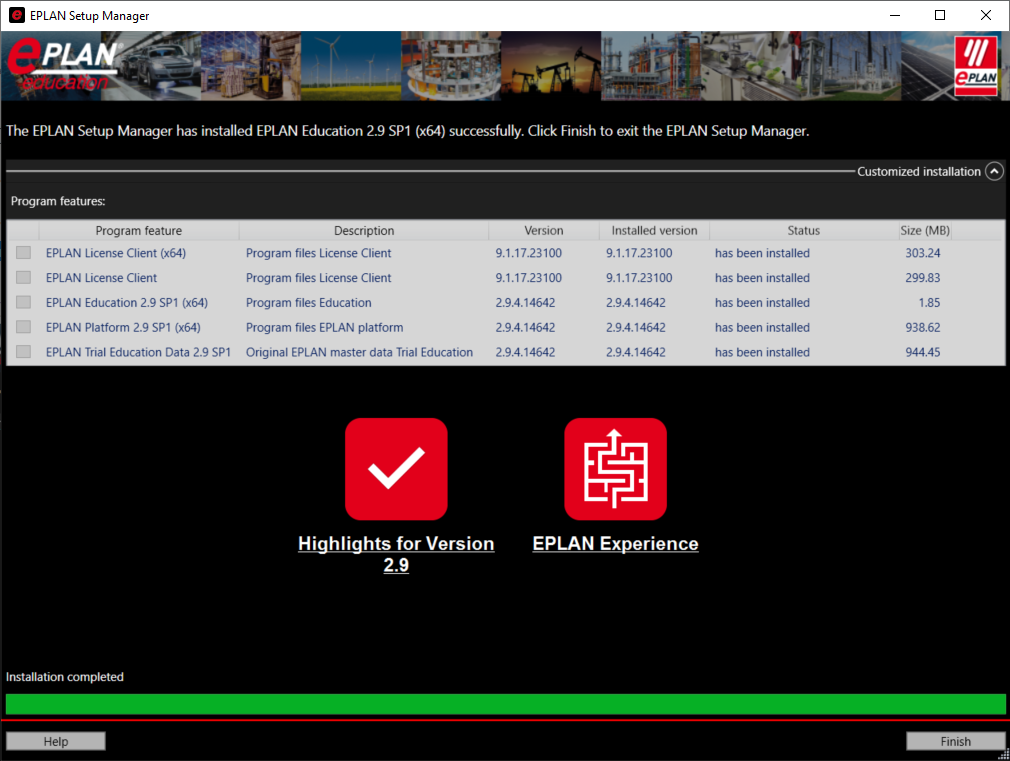Select 'EPLAN Platform 2.9 SP1 (x64)' feature name
The width and height of the screenshot is (1010, 761).
point(123,327)
